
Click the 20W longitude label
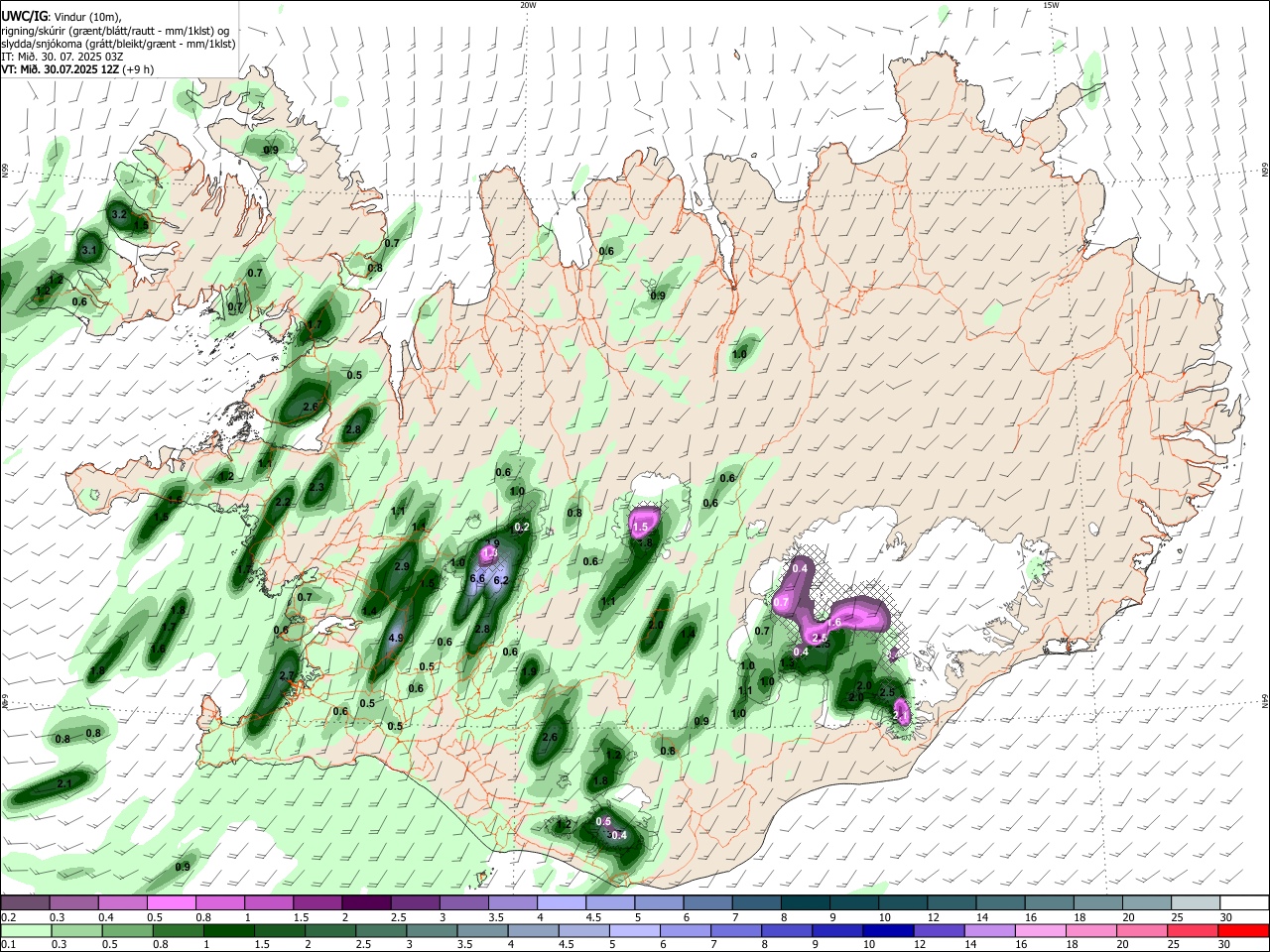528,4
